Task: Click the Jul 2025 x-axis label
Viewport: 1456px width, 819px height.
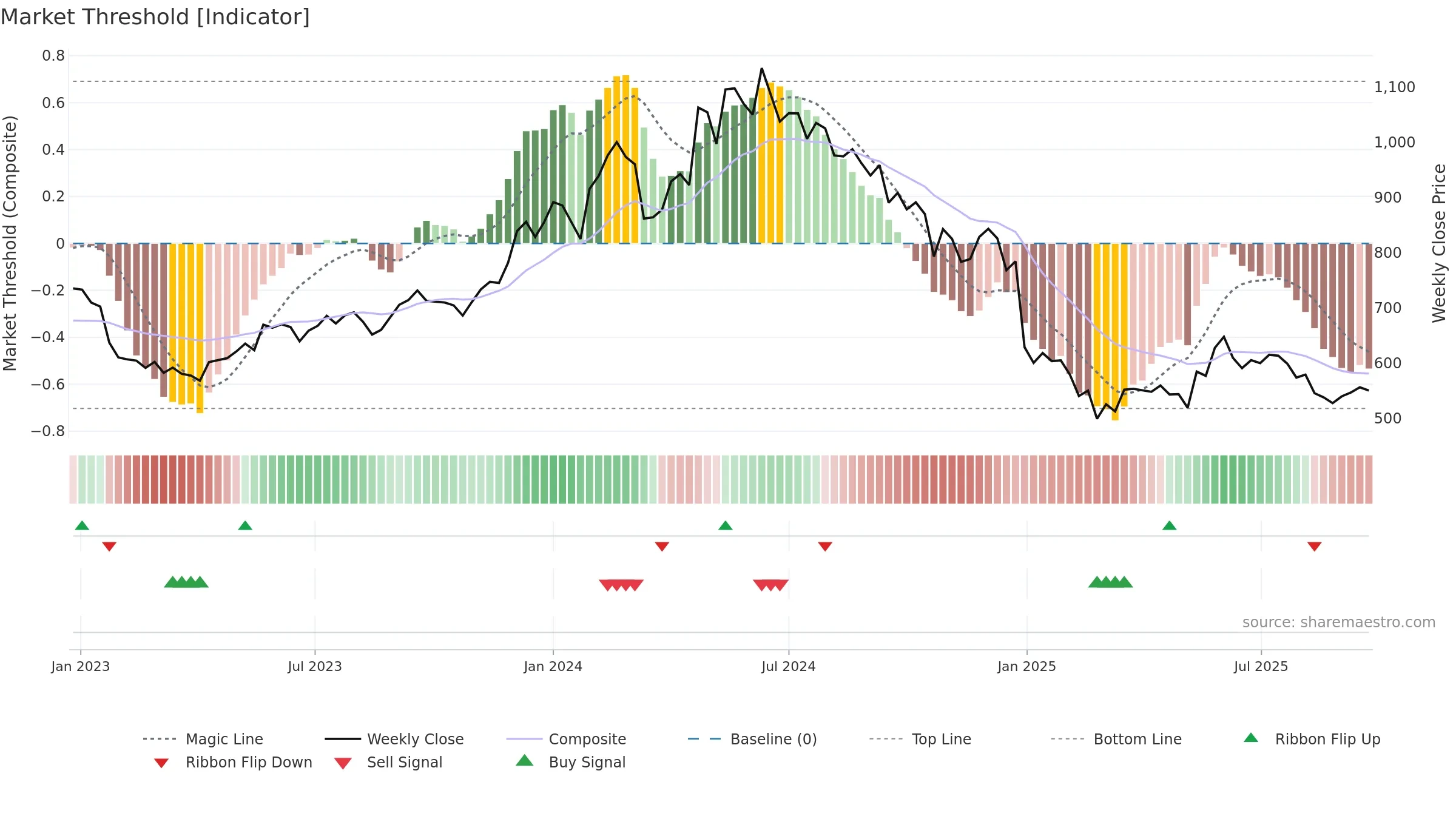Action: coord(1261,667)
